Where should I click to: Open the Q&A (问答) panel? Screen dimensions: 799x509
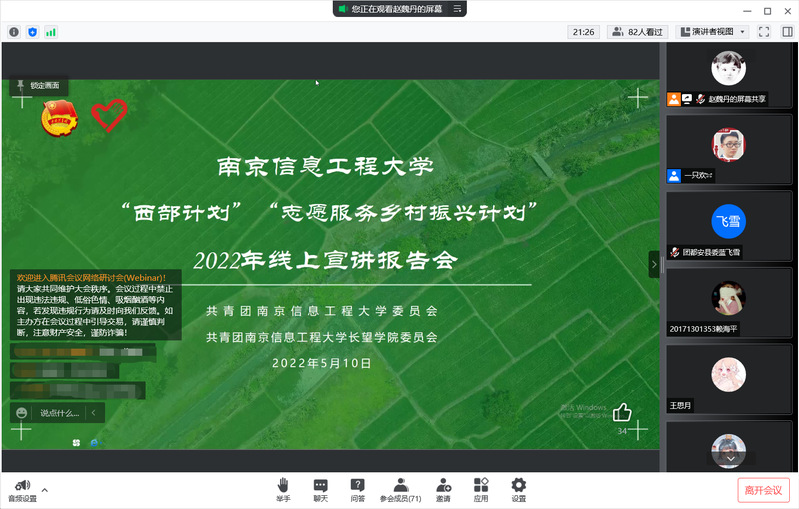point(358,489)
